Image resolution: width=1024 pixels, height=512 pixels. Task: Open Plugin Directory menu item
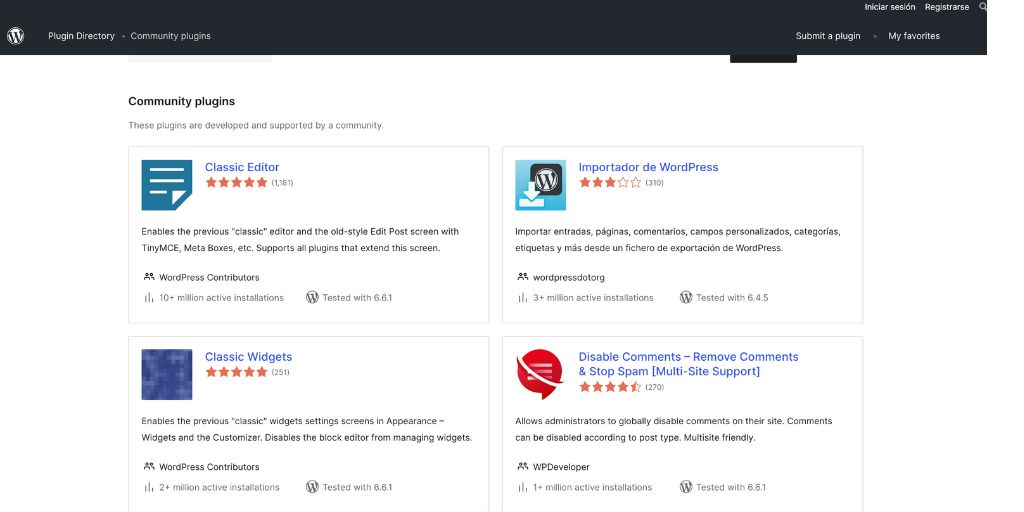[81, 36]
